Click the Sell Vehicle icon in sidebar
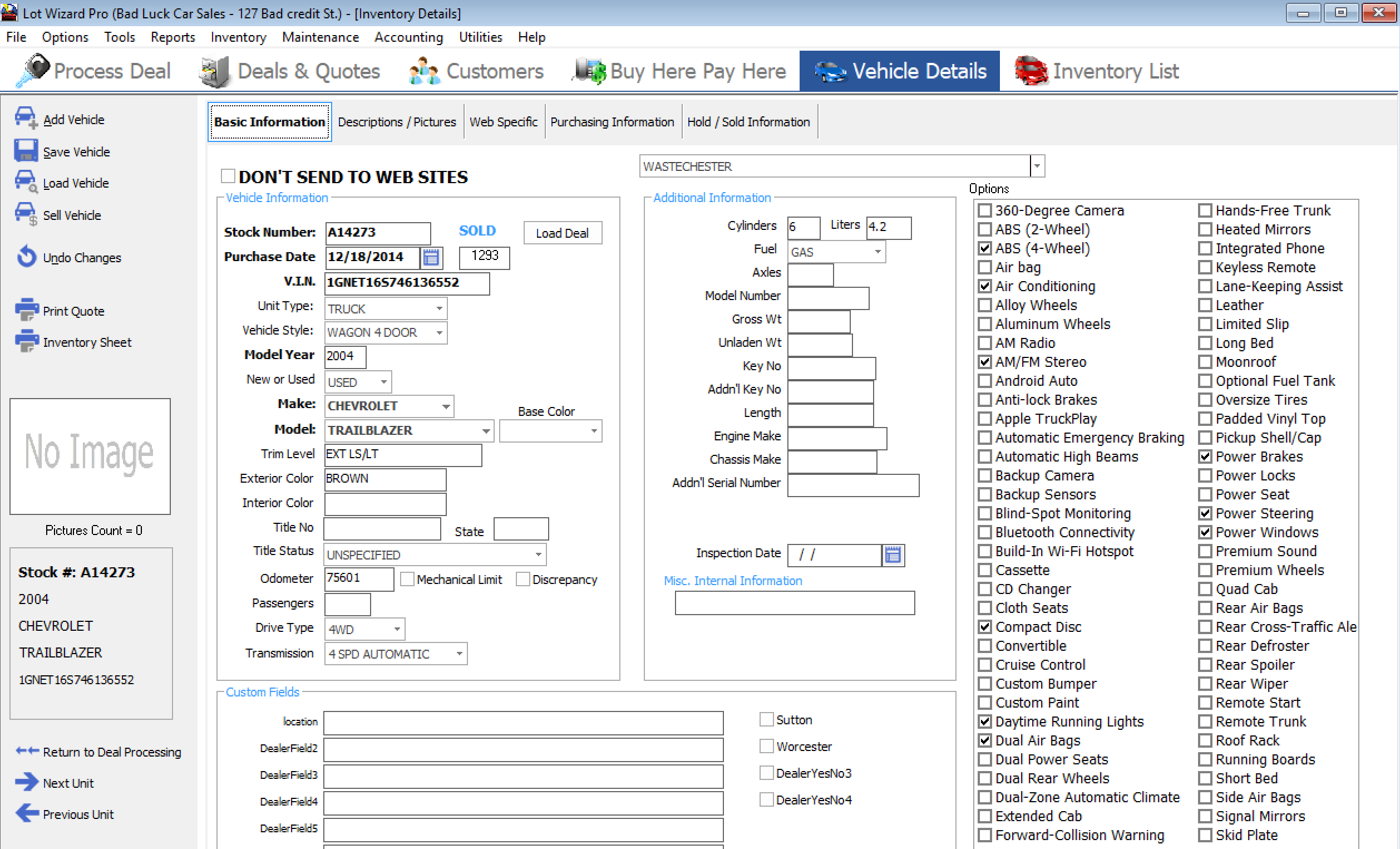1400x849 pixels. 26,214
